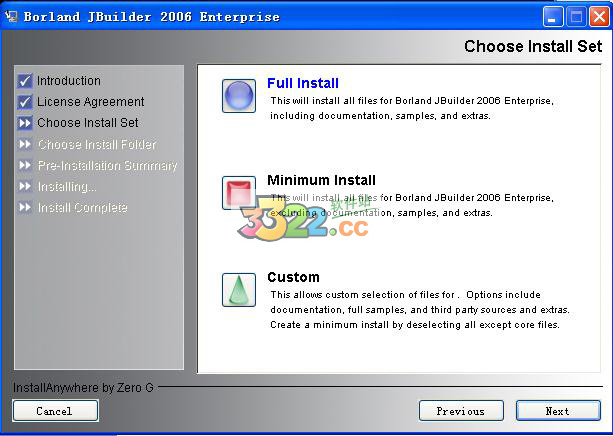The width and height of the screenshot is (613, 436).
Task: Click the Next button
Action: coord(558,411)
